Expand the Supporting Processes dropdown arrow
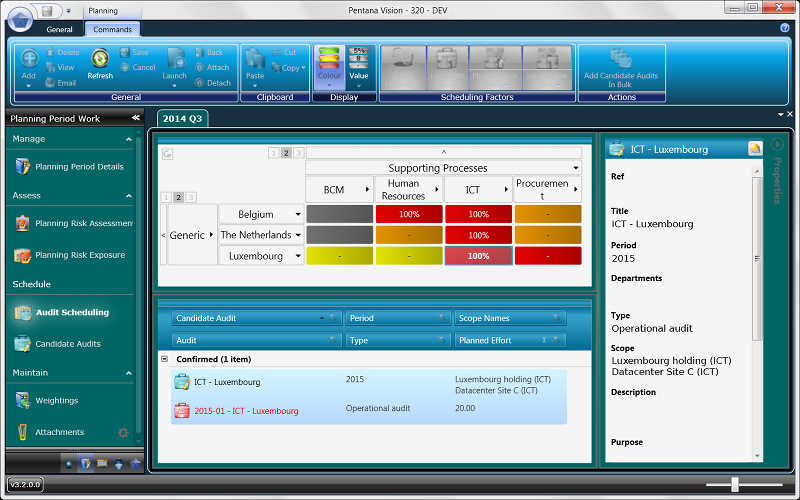 (576, 168)
